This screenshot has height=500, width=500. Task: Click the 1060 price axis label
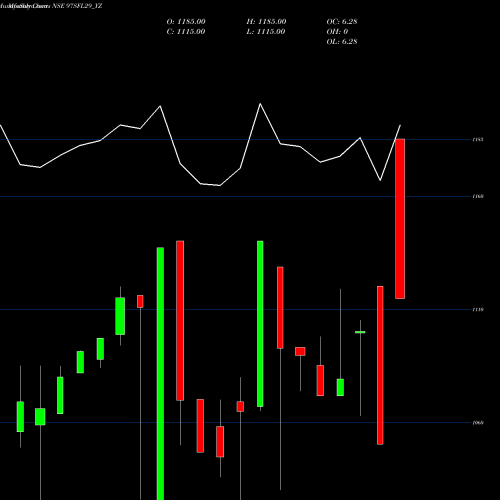coord(478,423)
